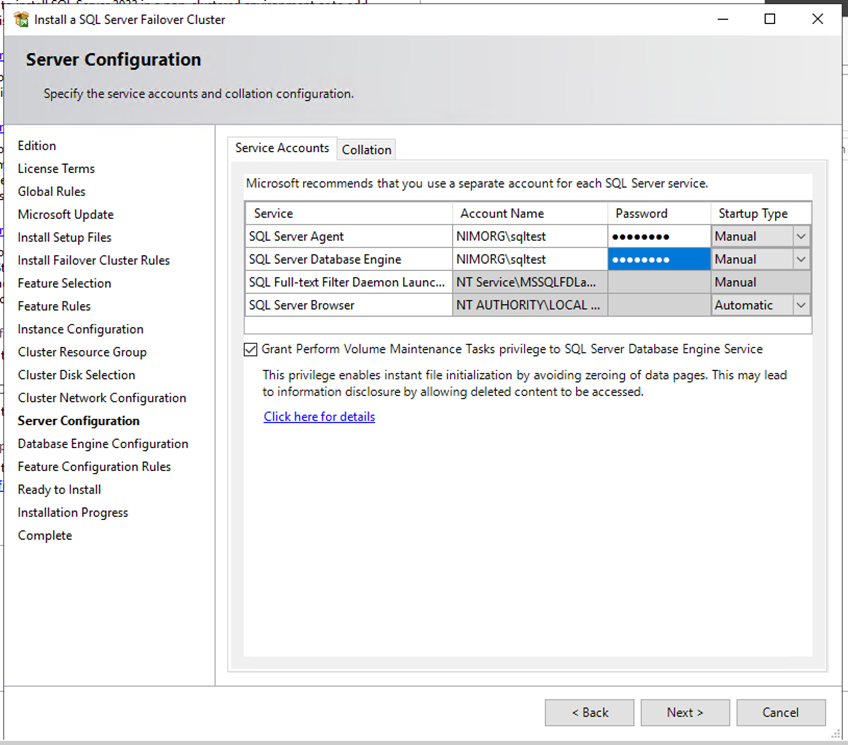This screenshot has width=848, height=745.
Task: Edit SQL Server Agent account name field
Action: pos(529,237)
